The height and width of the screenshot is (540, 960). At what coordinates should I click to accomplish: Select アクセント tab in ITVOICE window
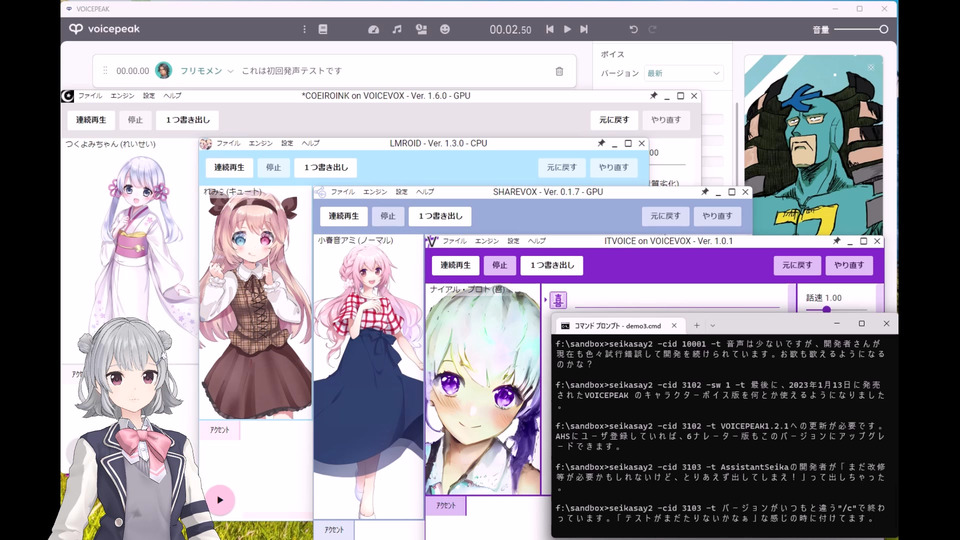coord(446,505)
